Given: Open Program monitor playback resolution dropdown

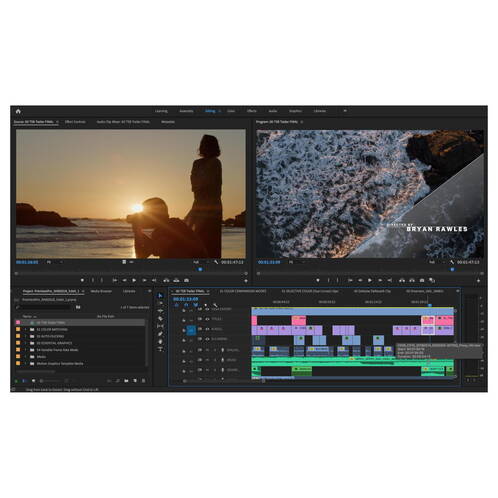Looking at the screenshot, I should (436, 262).
